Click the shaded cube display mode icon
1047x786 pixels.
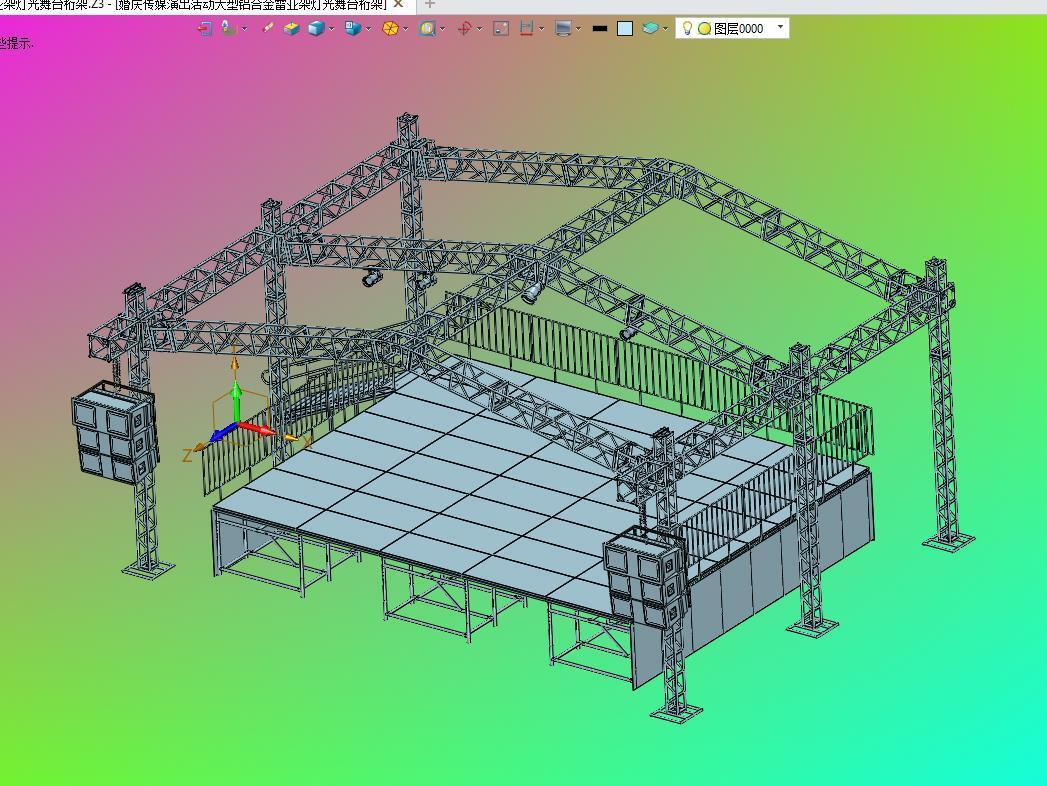click(x=317, y=28)
